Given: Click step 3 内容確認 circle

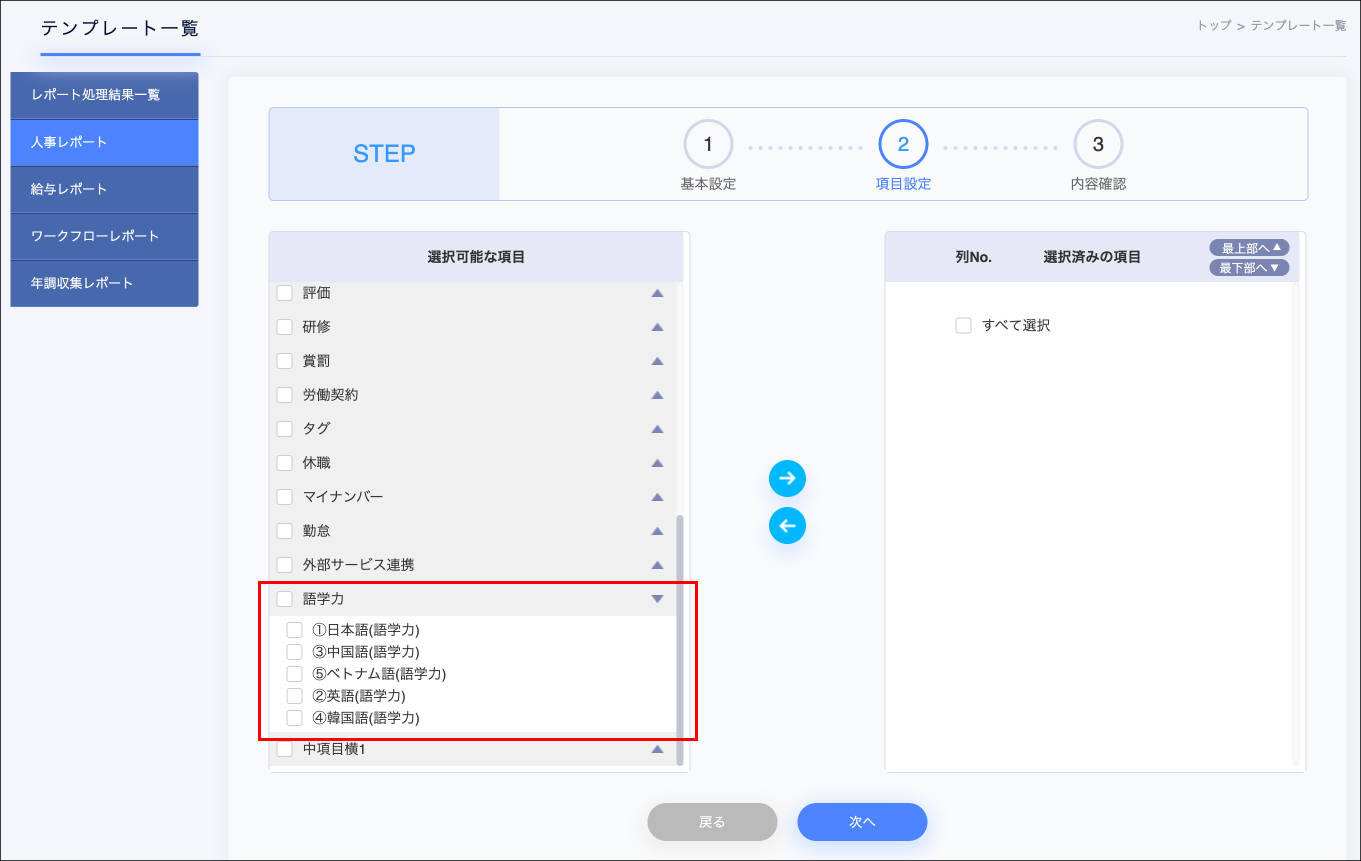Looking at the screenshot, I should click(1098, 144).
